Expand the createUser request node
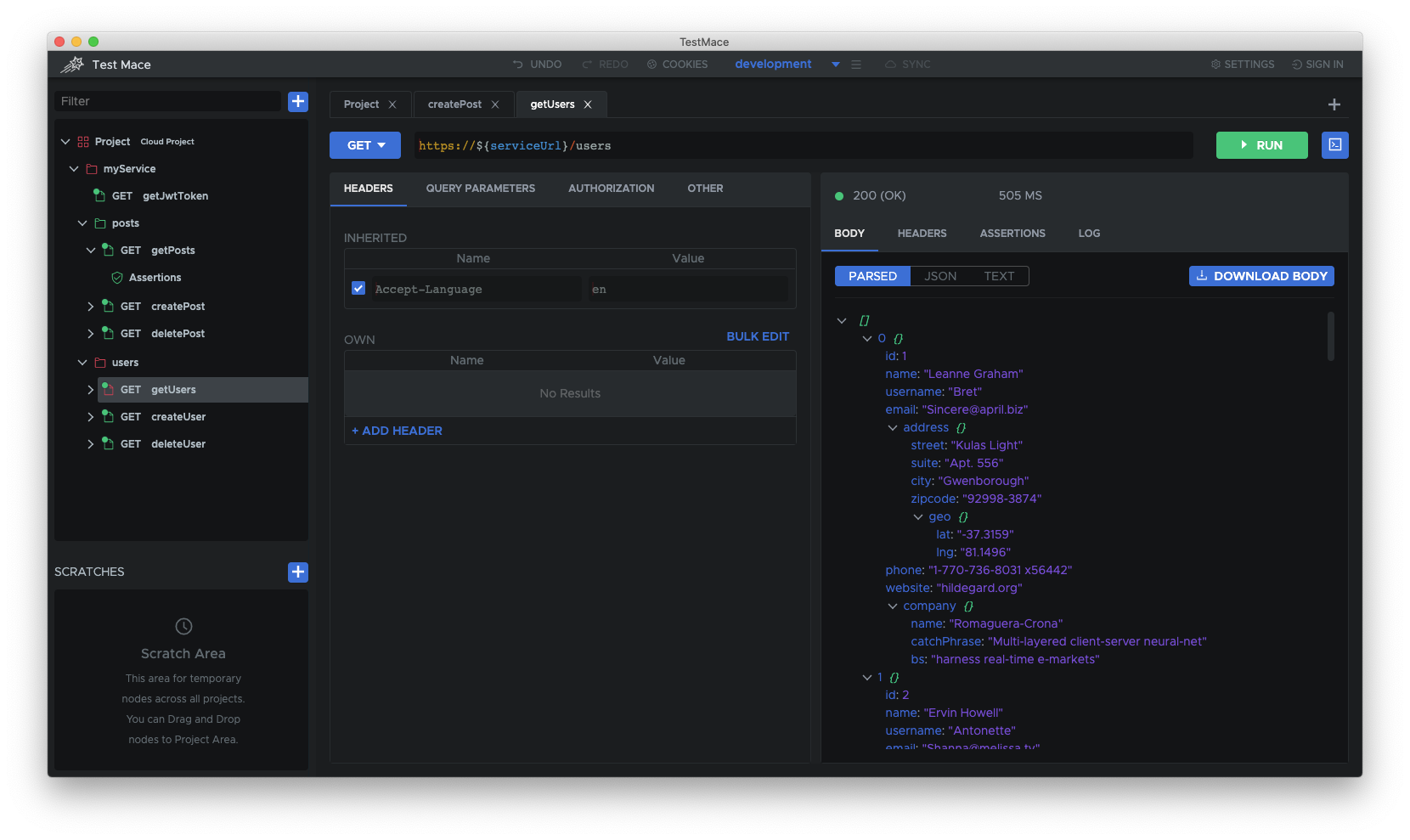Image resolution: width=1410 pixels, height=840 pixels. pyautogui.click(x=91, y=417)
